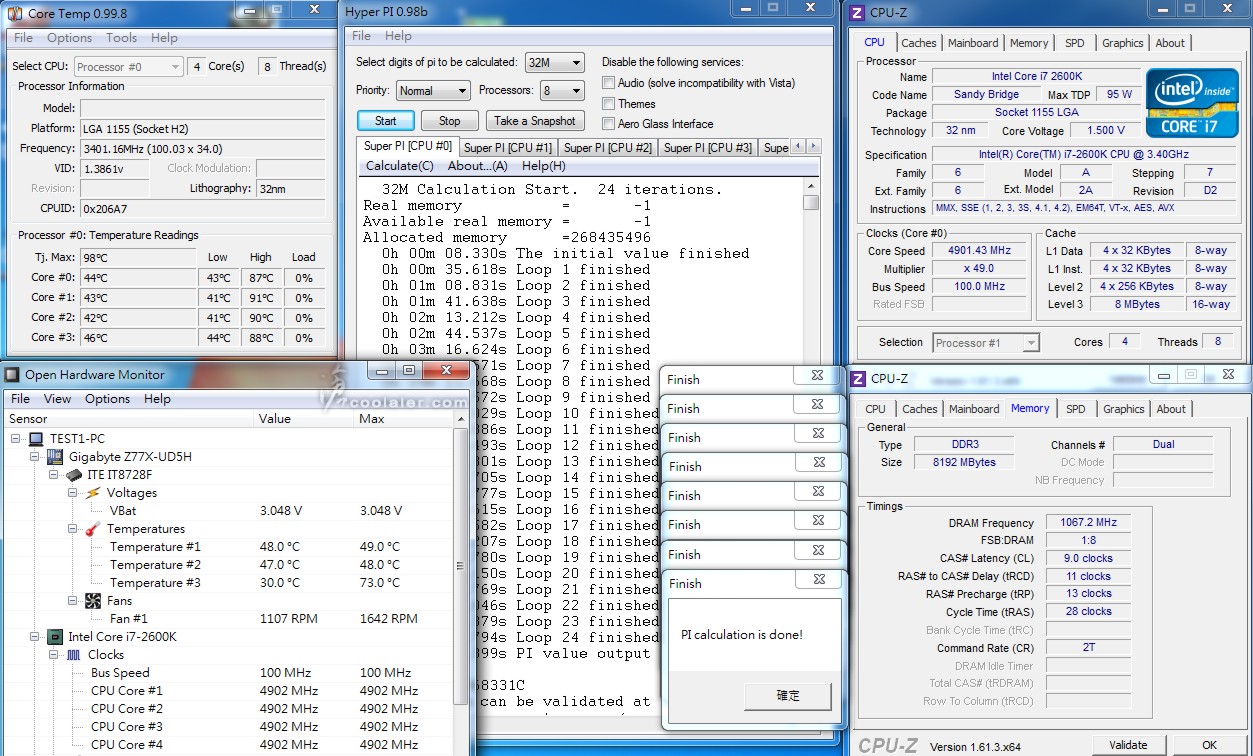Collapse the TEST1-PC tree node
Viewport: 1253px width, 756px height.
tap(17, 439)
